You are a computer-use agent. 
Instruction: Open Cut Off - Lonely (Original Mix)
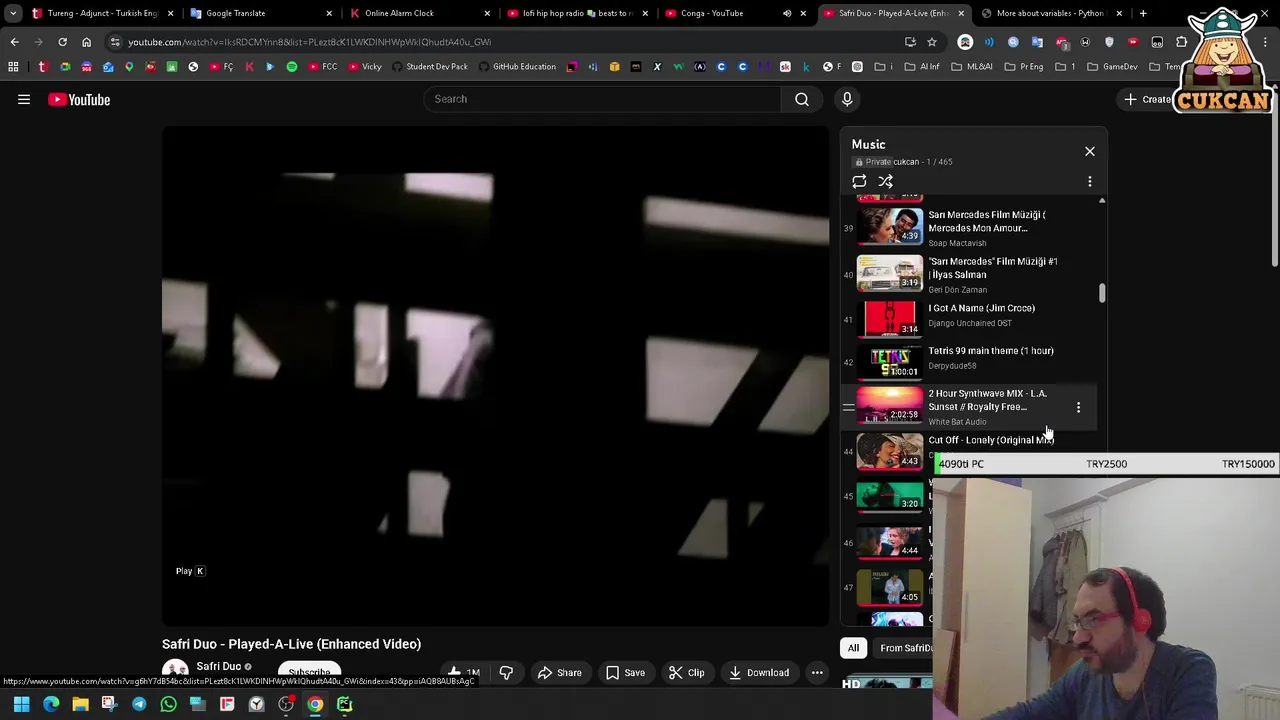click(x=991, y=440)
